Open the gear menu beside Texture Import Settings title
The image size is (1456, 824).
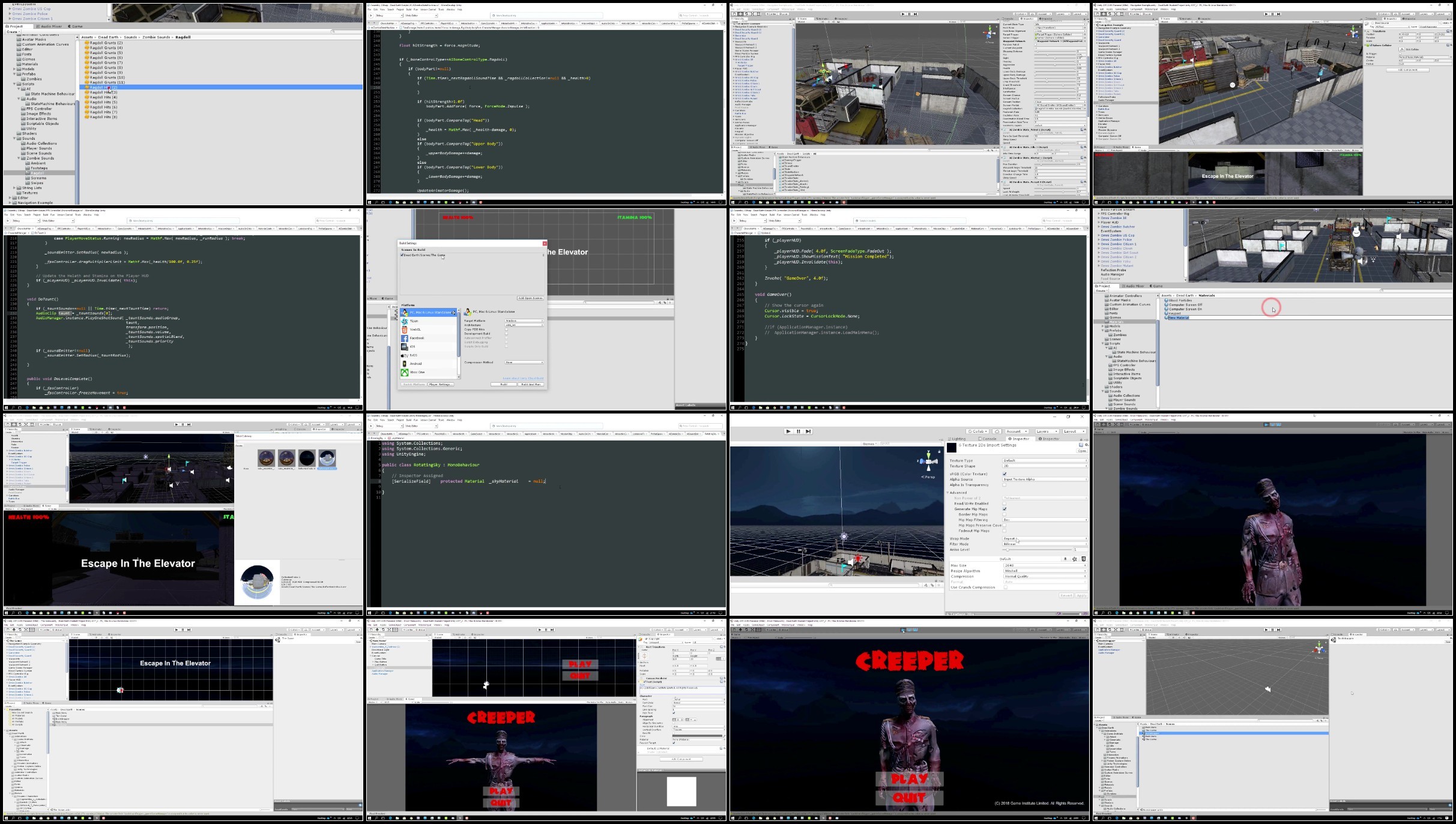pos(1087,445)
